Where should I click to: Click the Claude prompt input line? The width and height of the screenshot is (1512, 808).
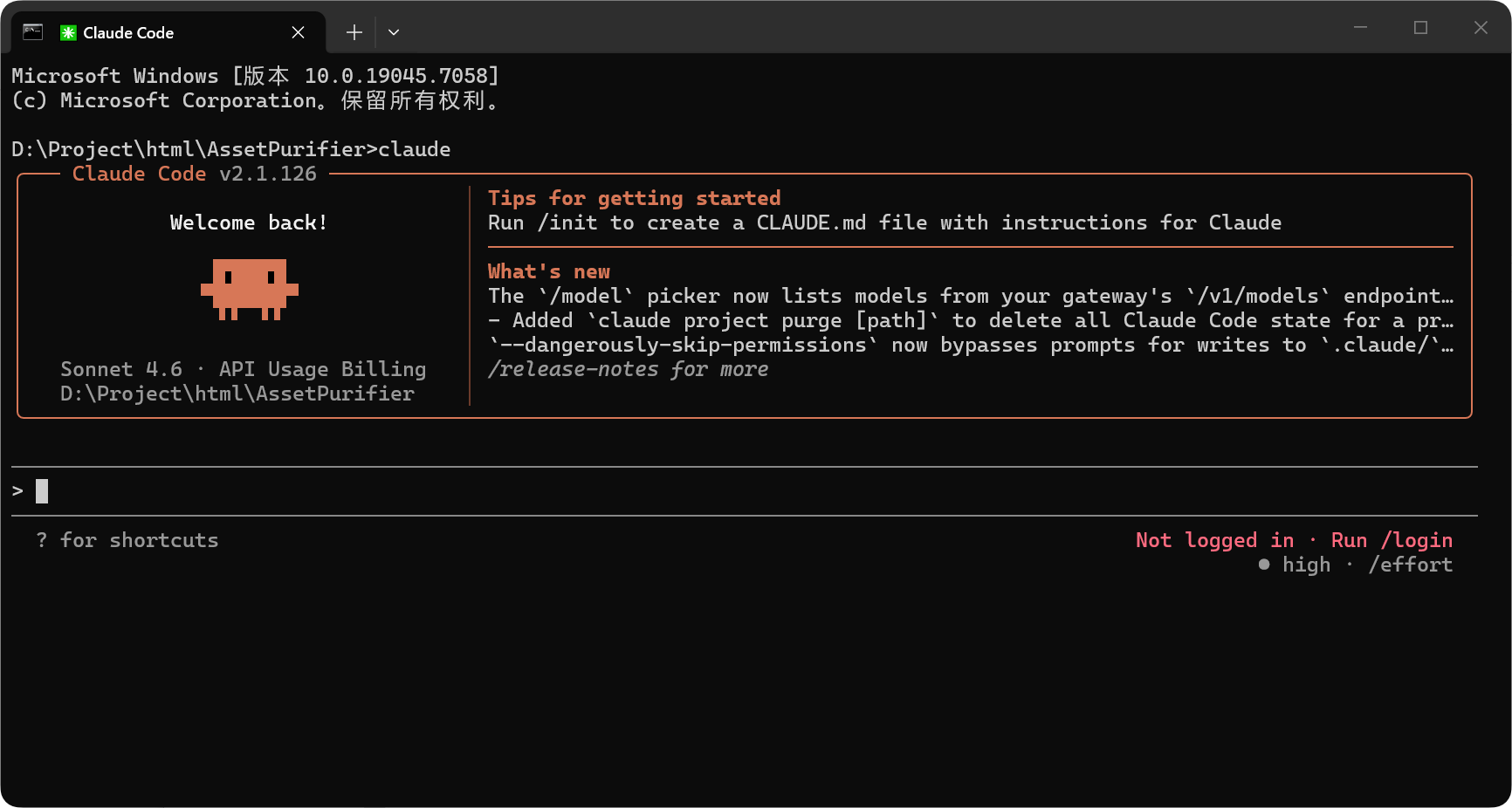click(x=745, y=491)
